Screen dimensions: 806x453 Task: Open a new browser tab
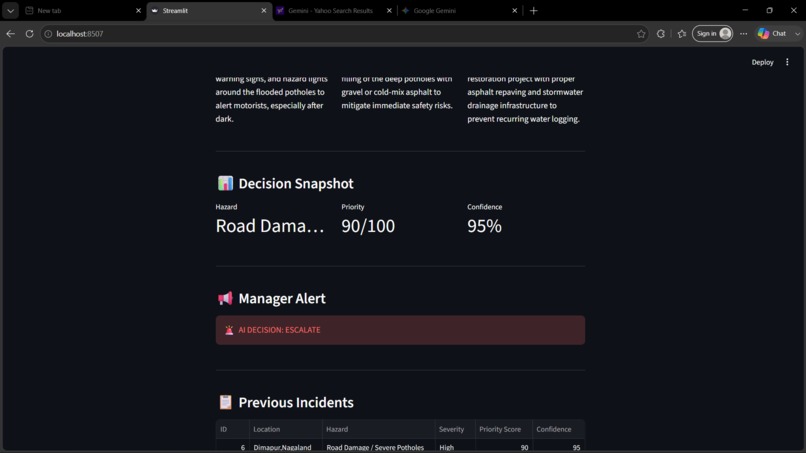[x=534, y=10]
